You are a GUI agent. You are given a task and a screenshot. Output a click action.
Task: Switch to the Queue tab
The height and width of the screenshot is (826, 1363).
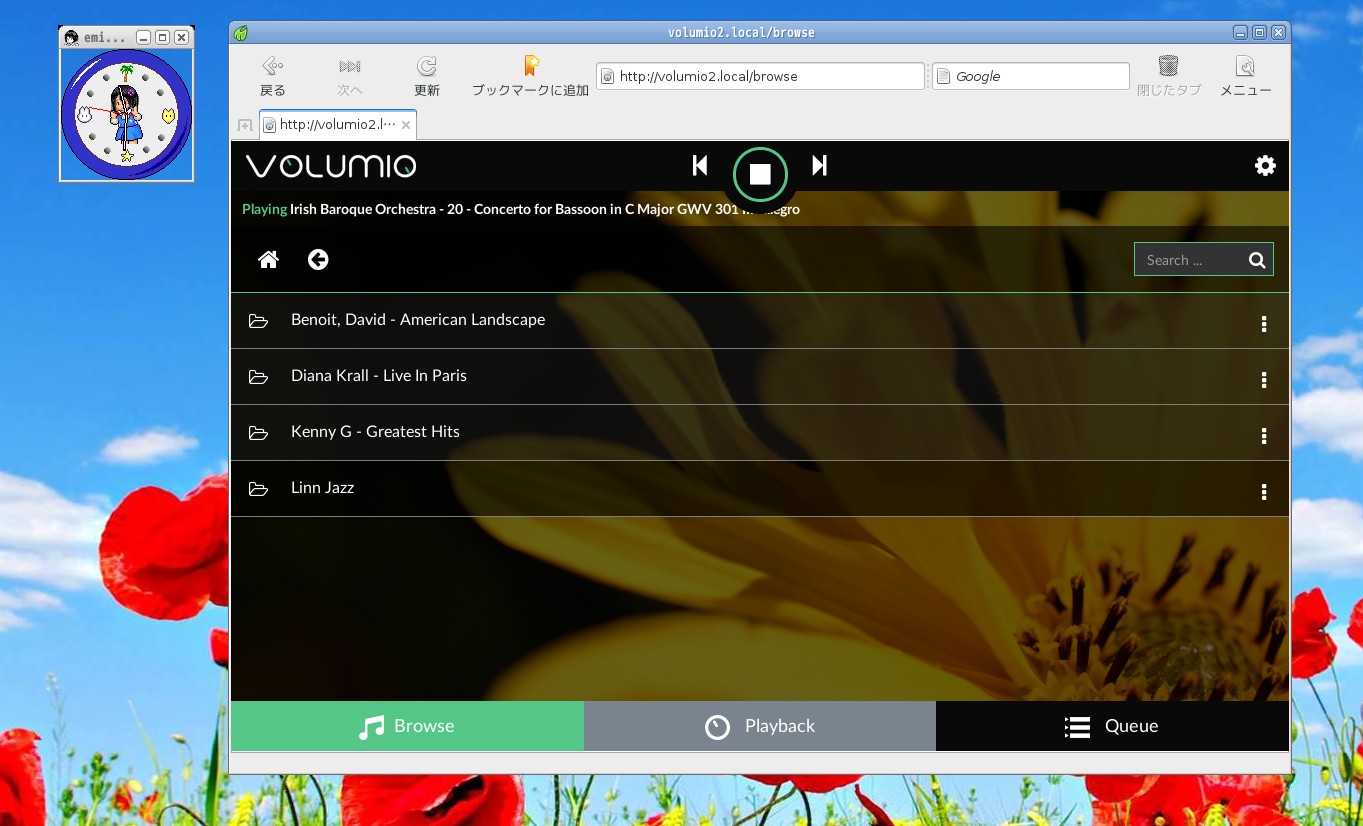(x=1112, y=726)
